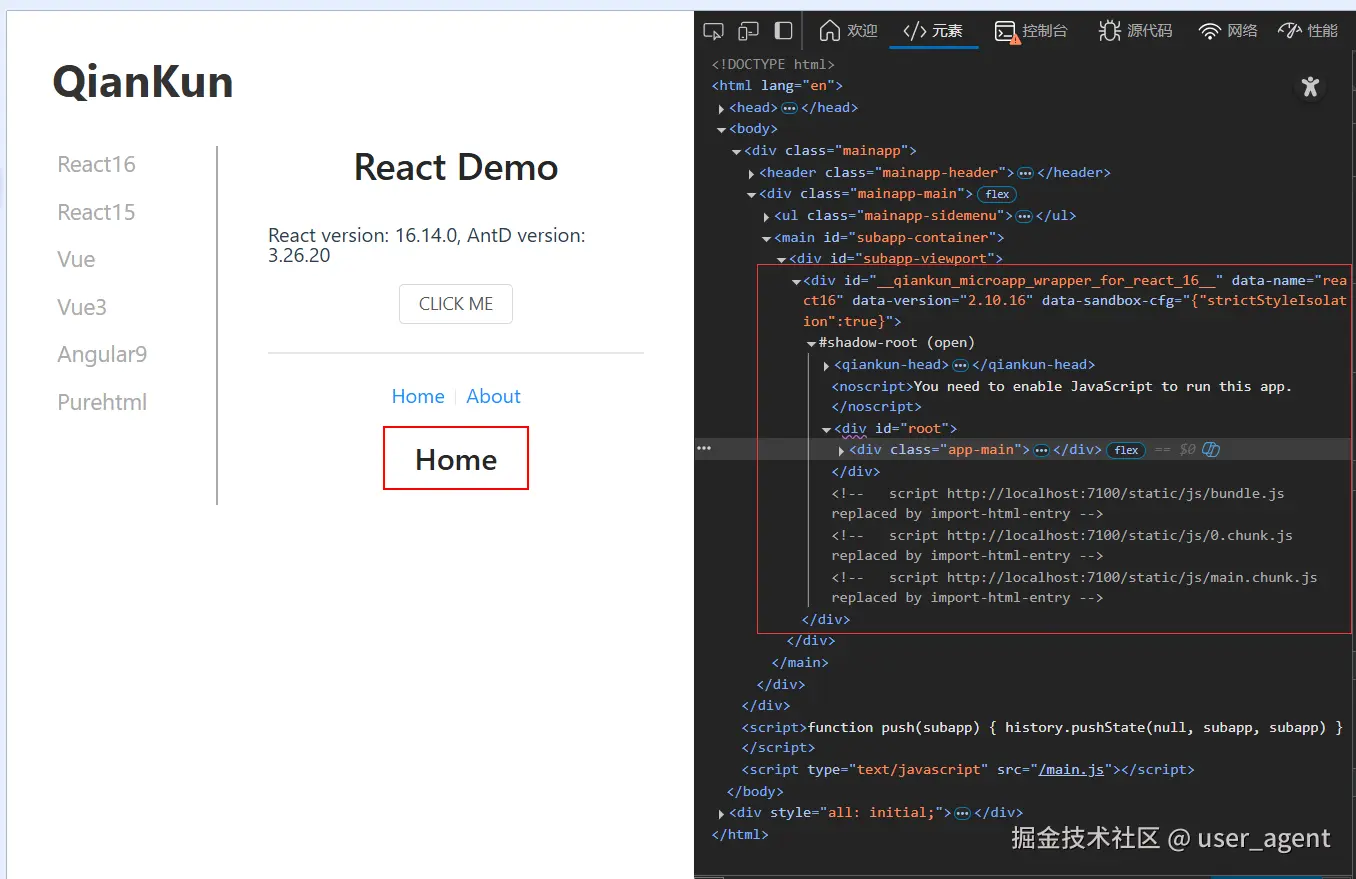Collapse the main subapp-container node
The image size is (1356, 879).
767,238
